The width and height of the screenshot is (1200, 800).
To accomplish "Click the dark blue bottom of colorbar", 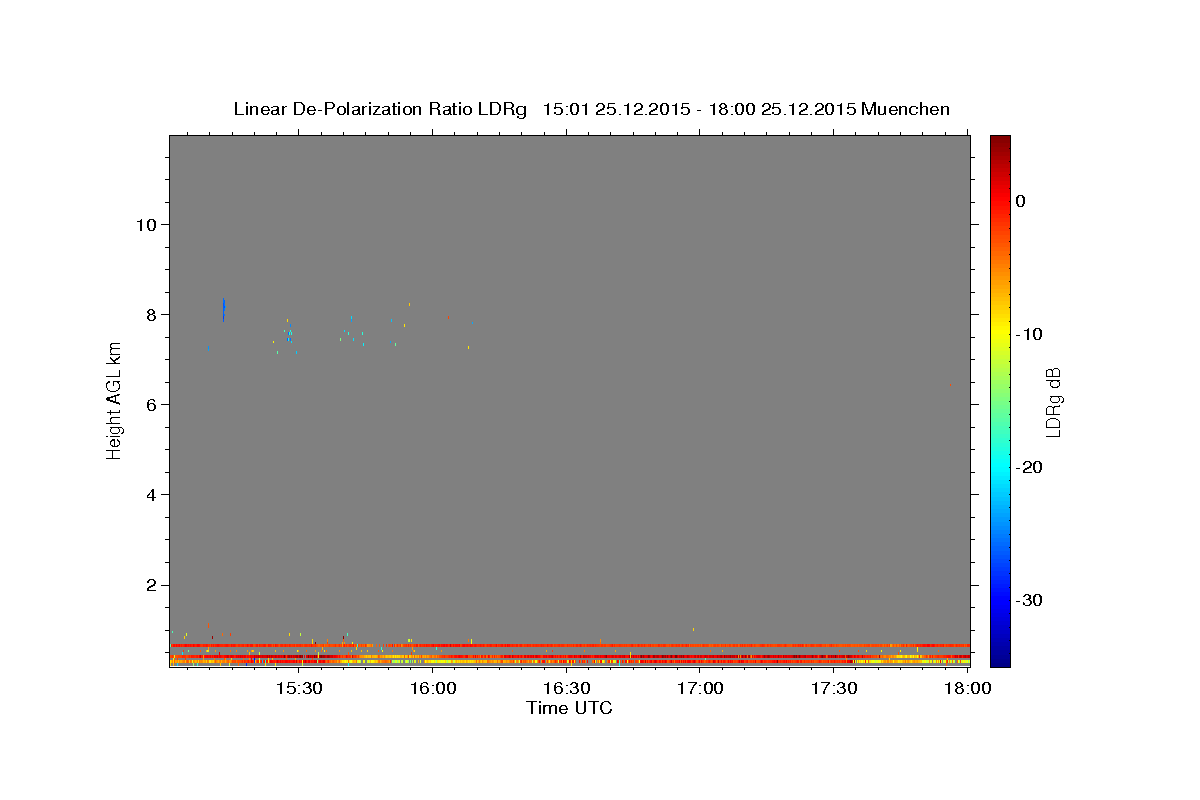I will point(1000,655).
